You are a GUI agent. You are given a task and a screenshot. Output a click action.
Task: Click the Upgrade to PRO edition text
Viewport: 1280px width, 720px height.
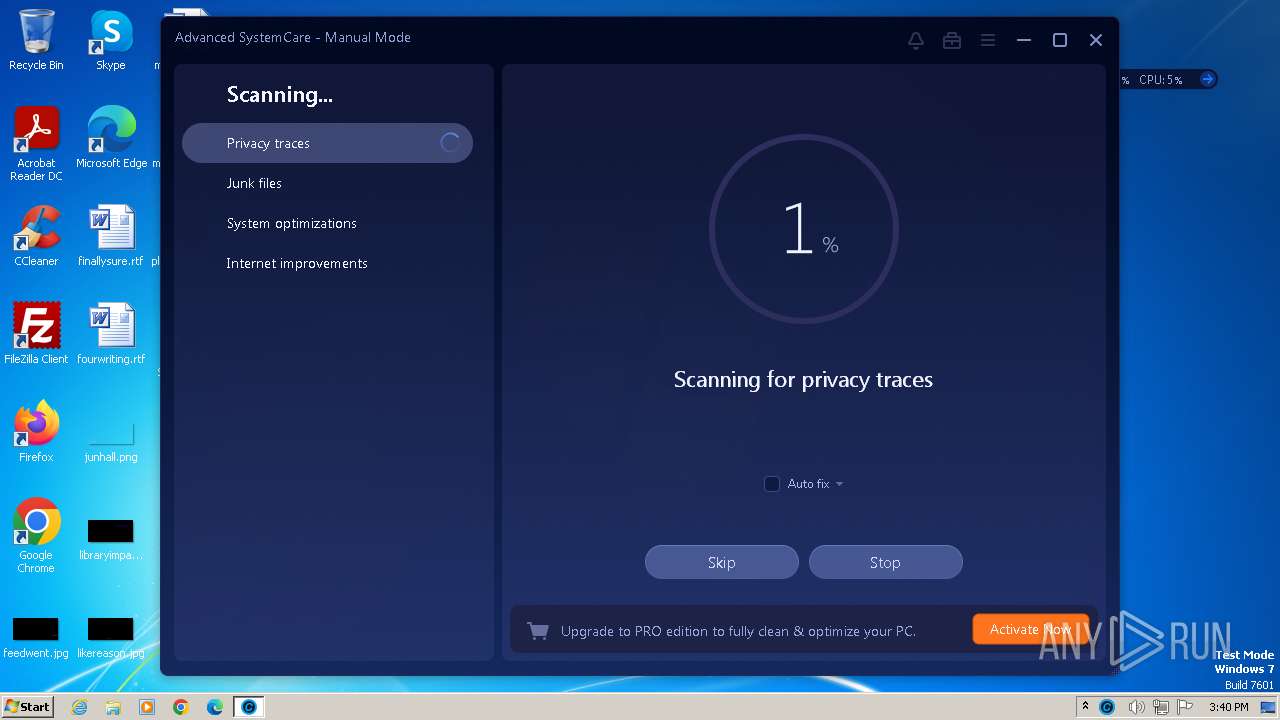[x=738, y=631]
